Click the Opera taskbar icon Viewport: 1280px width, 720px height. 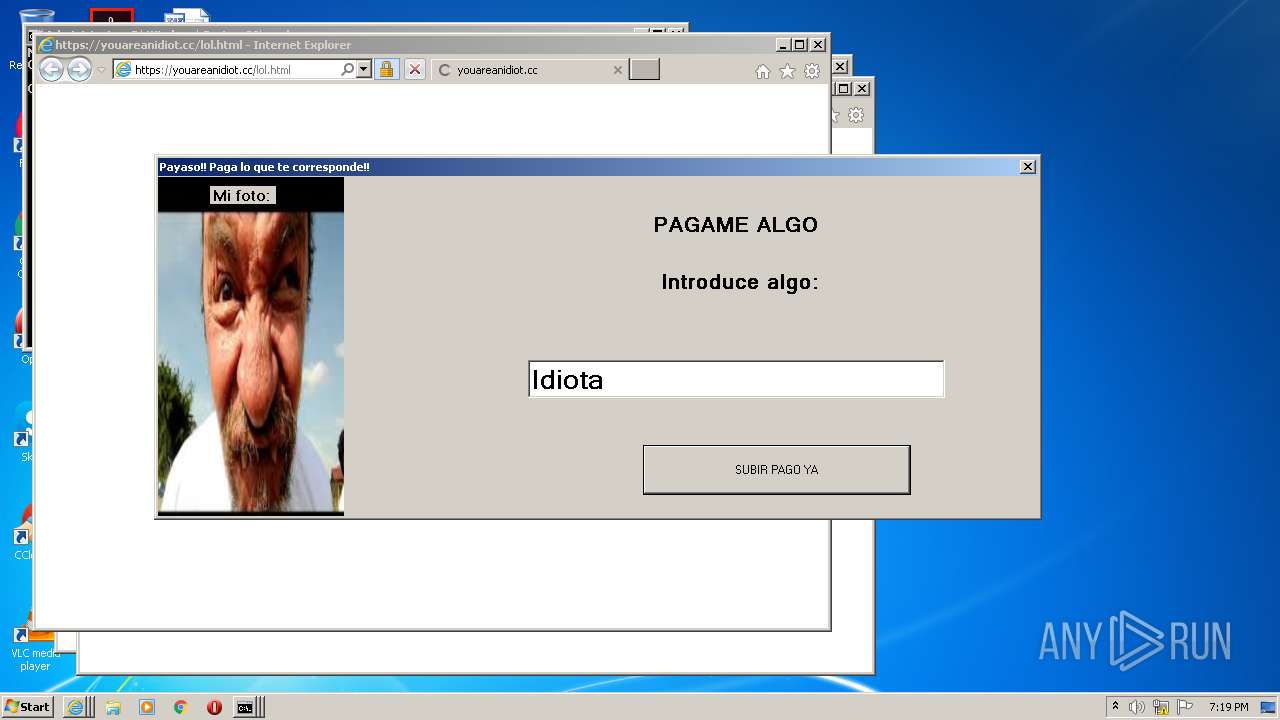tap(214, 707)
